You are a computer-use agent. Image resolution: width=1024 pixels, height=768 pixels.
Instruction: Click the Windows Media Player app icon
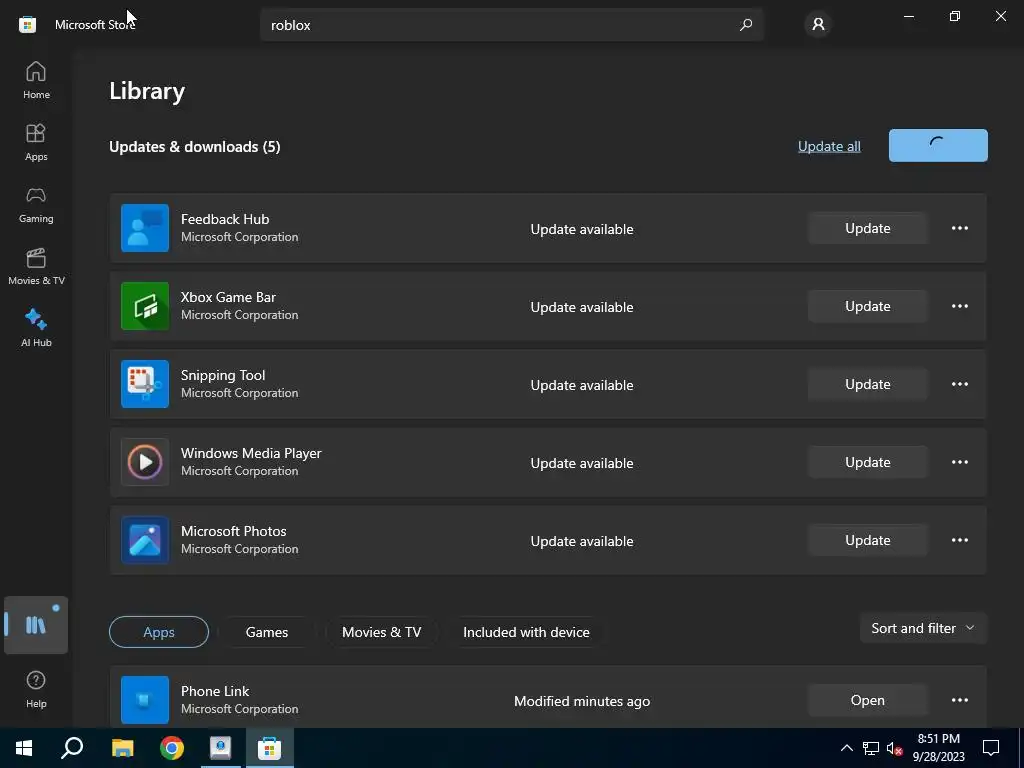(145, 462)
